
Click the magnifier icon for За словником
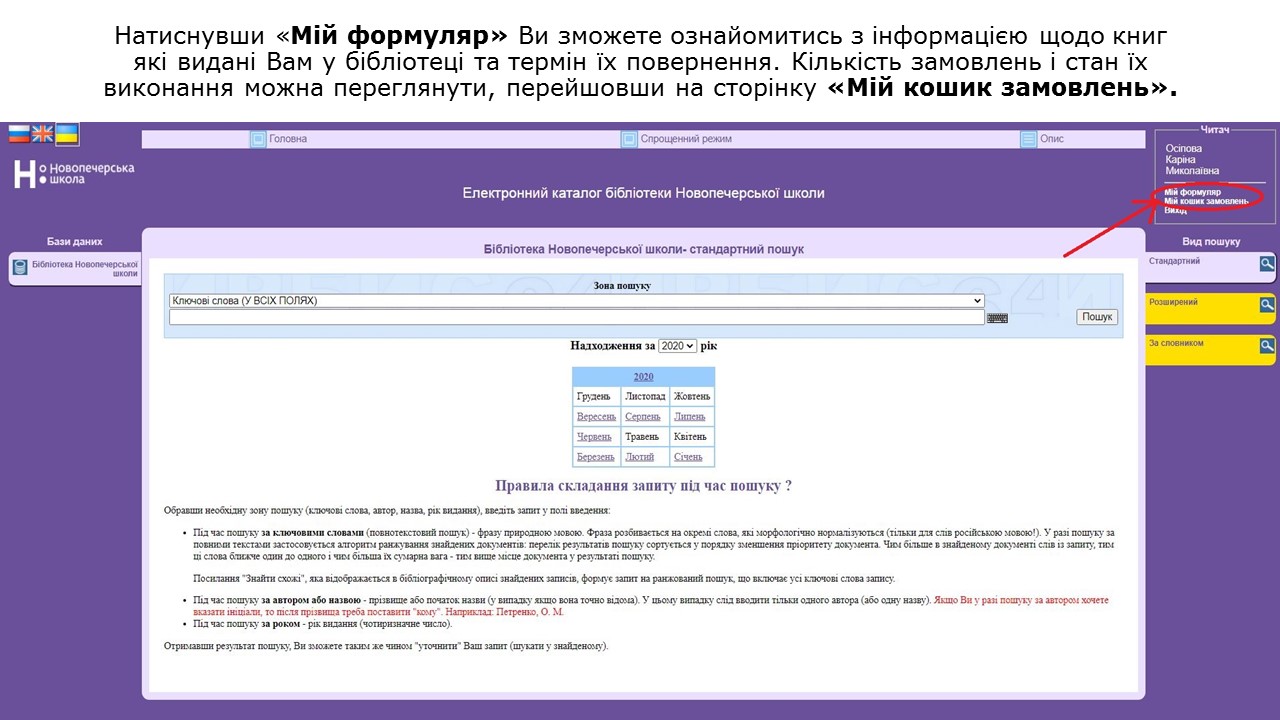[1266, 346]
